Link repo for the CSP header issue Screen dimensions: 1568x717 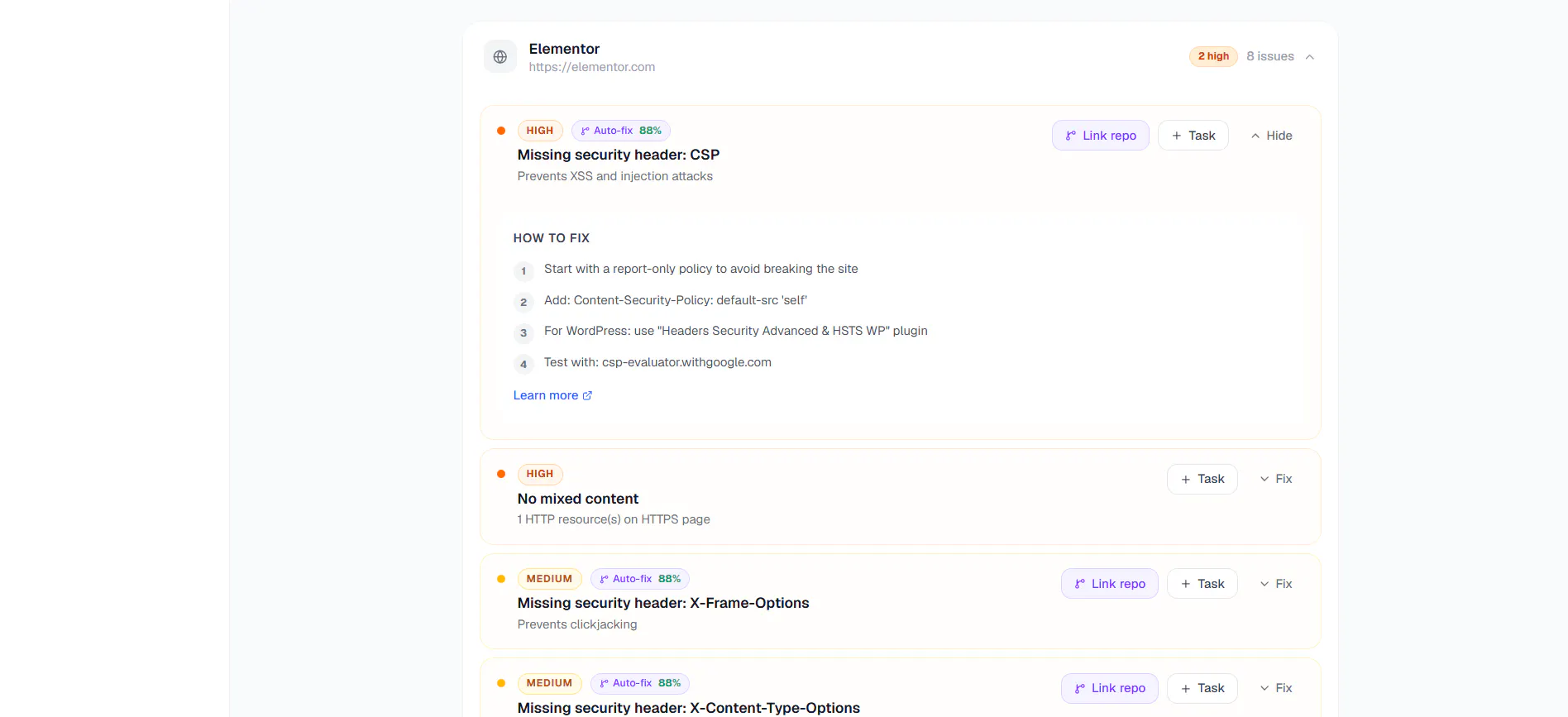(x=1101, y=136)
